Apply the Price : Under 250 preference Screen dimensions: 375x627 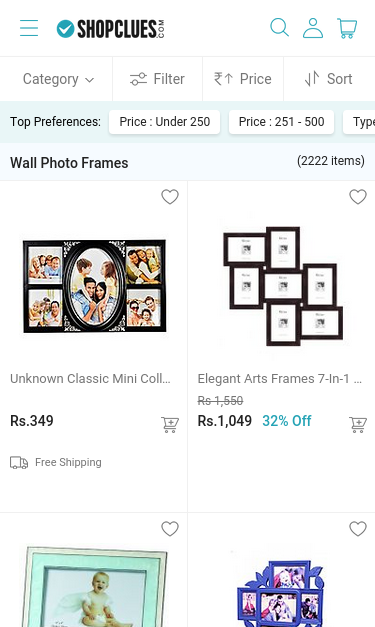(x=164, y=122)
